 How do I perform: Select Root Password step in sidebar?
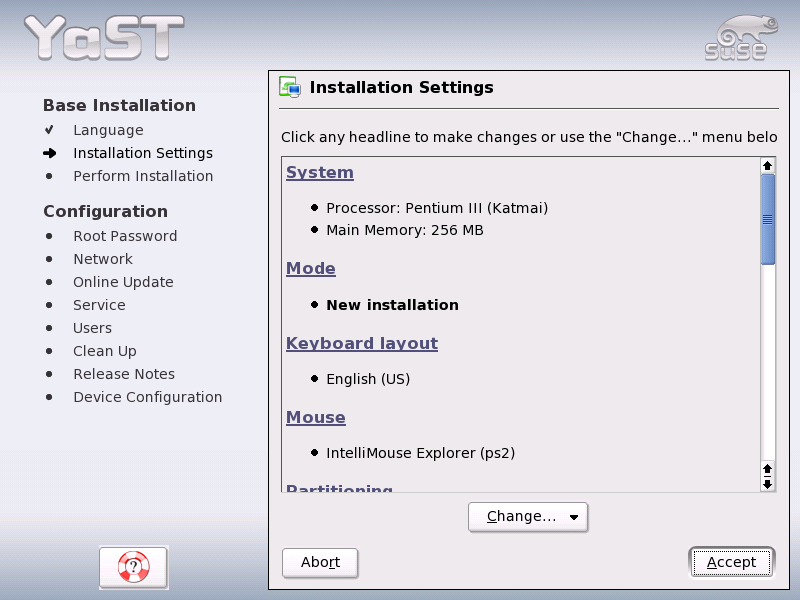125,236
